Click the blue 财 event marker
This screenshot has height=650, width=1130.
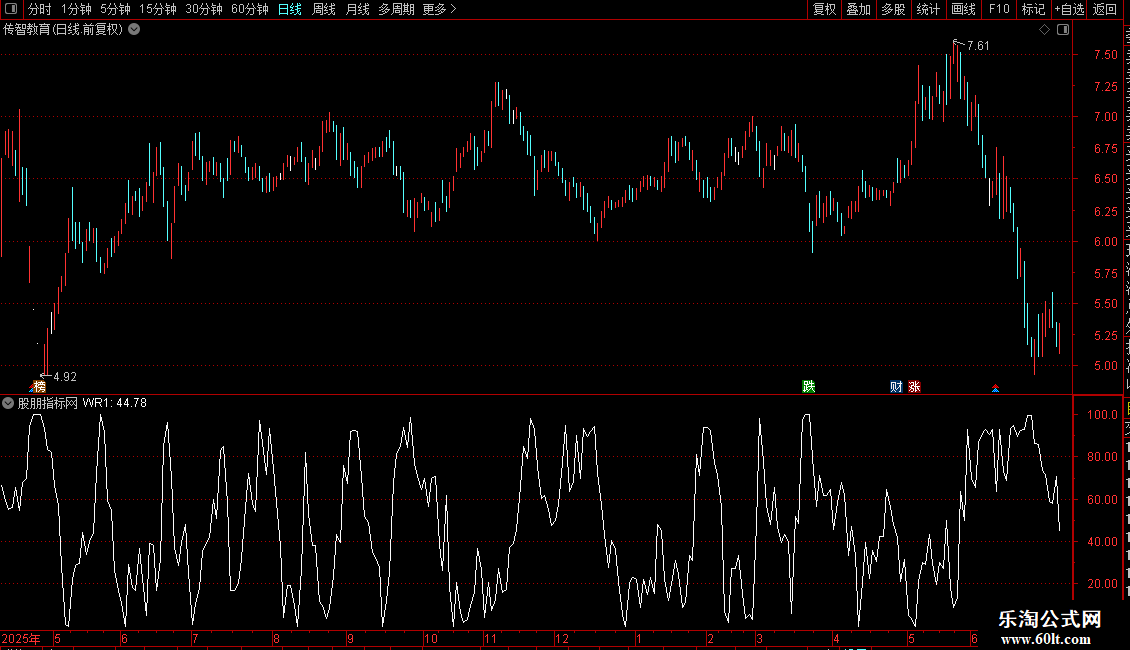896,387
